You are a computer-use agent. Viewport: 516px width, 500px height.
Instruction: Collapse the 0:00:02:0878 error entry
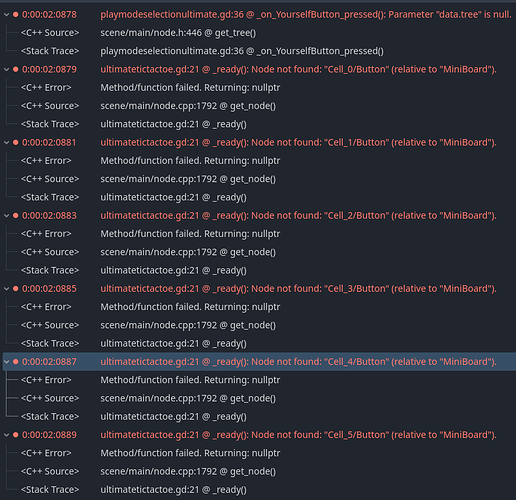coord(6,15)
